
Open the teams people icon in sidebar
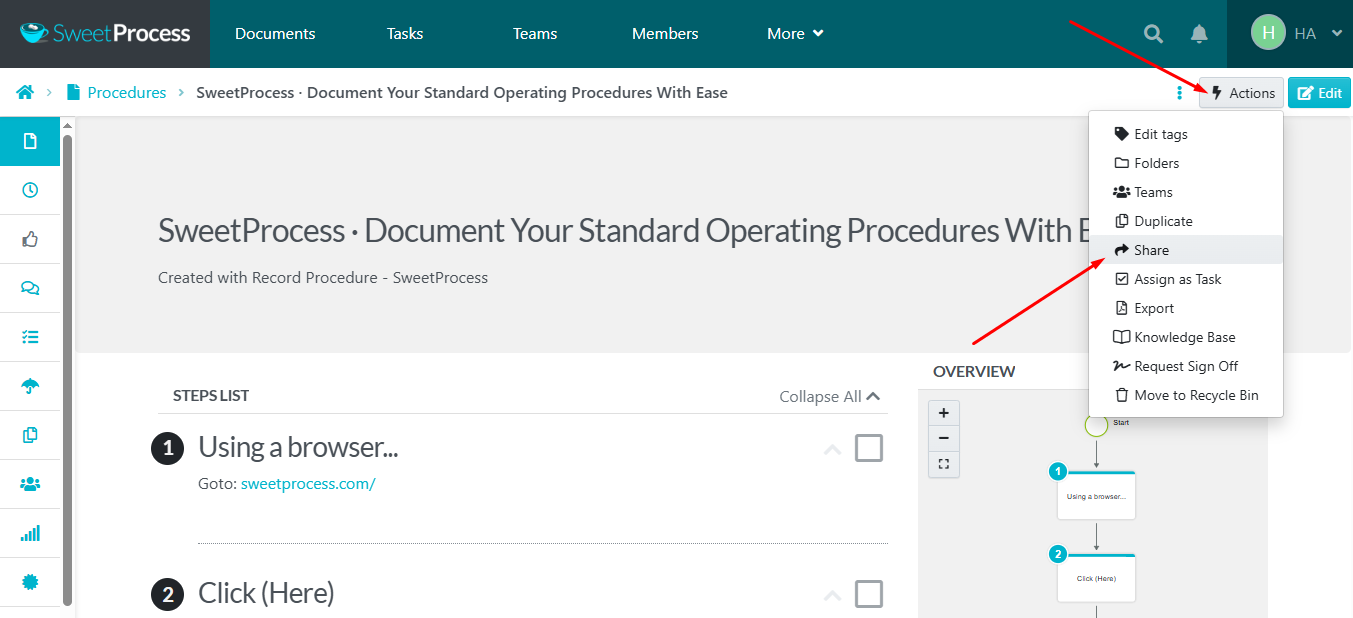tap(30, 484)
